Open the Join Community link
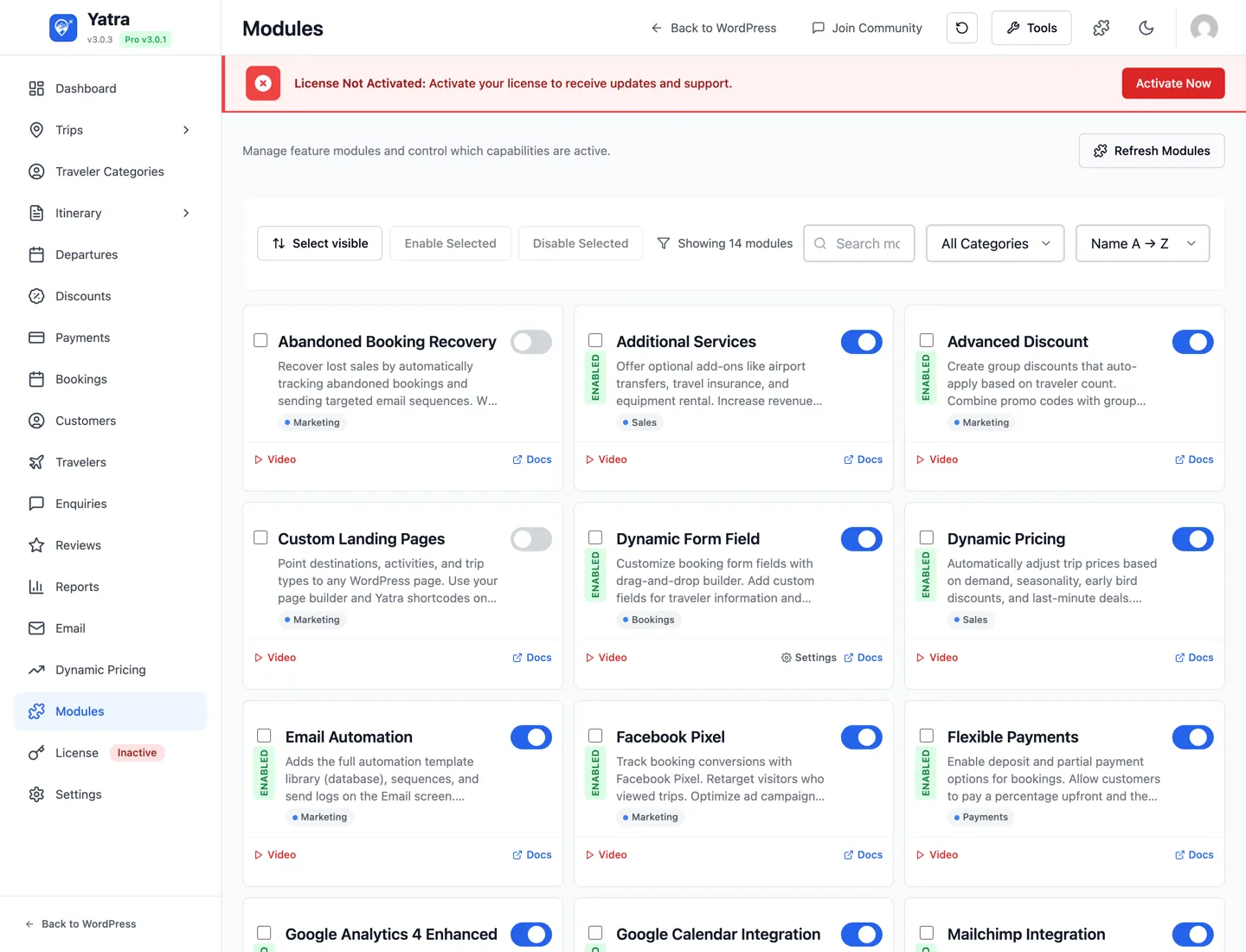Image resolution: width=1246 pixels, height=952 pixels. (x=867, y=28)
